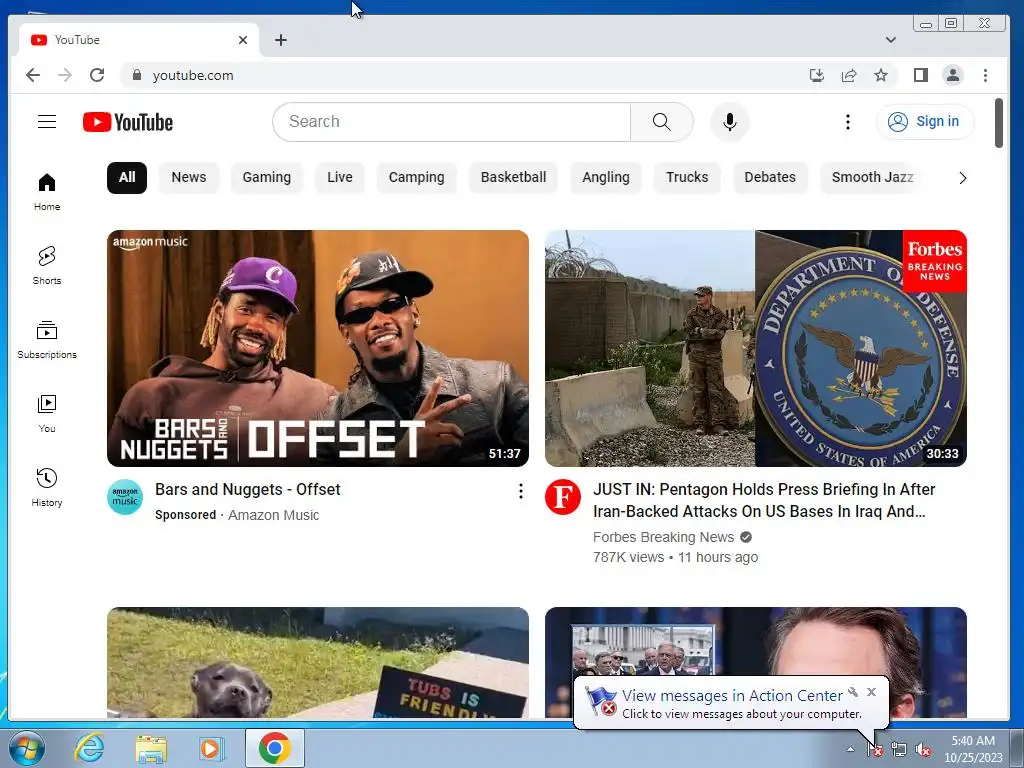Close the YouTube tab
Viewport: 1024px width, 768px height.
pos(243,40)
